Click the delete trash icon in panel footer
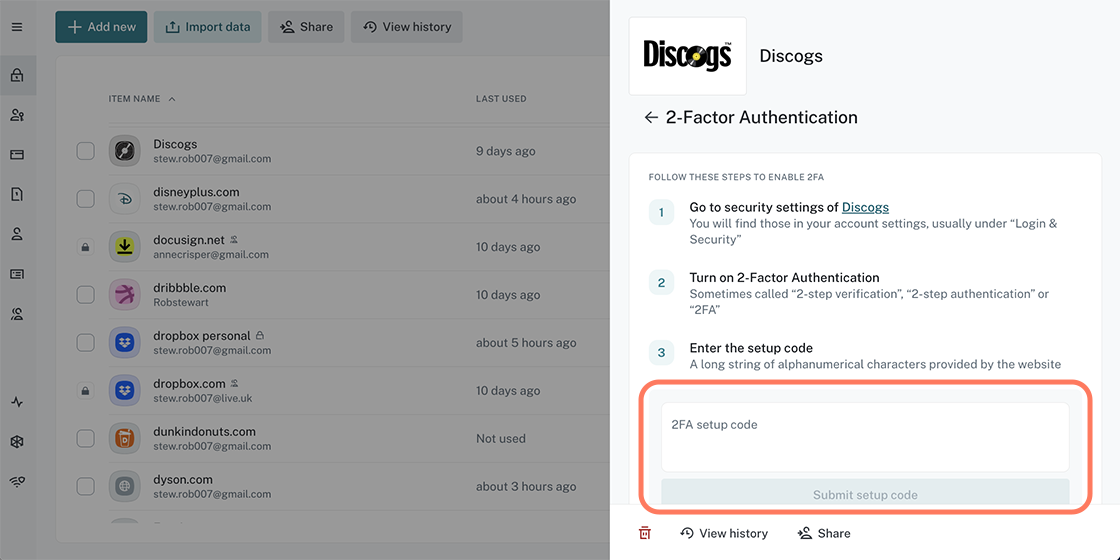Screen dimensions: 1120x560 645,533
